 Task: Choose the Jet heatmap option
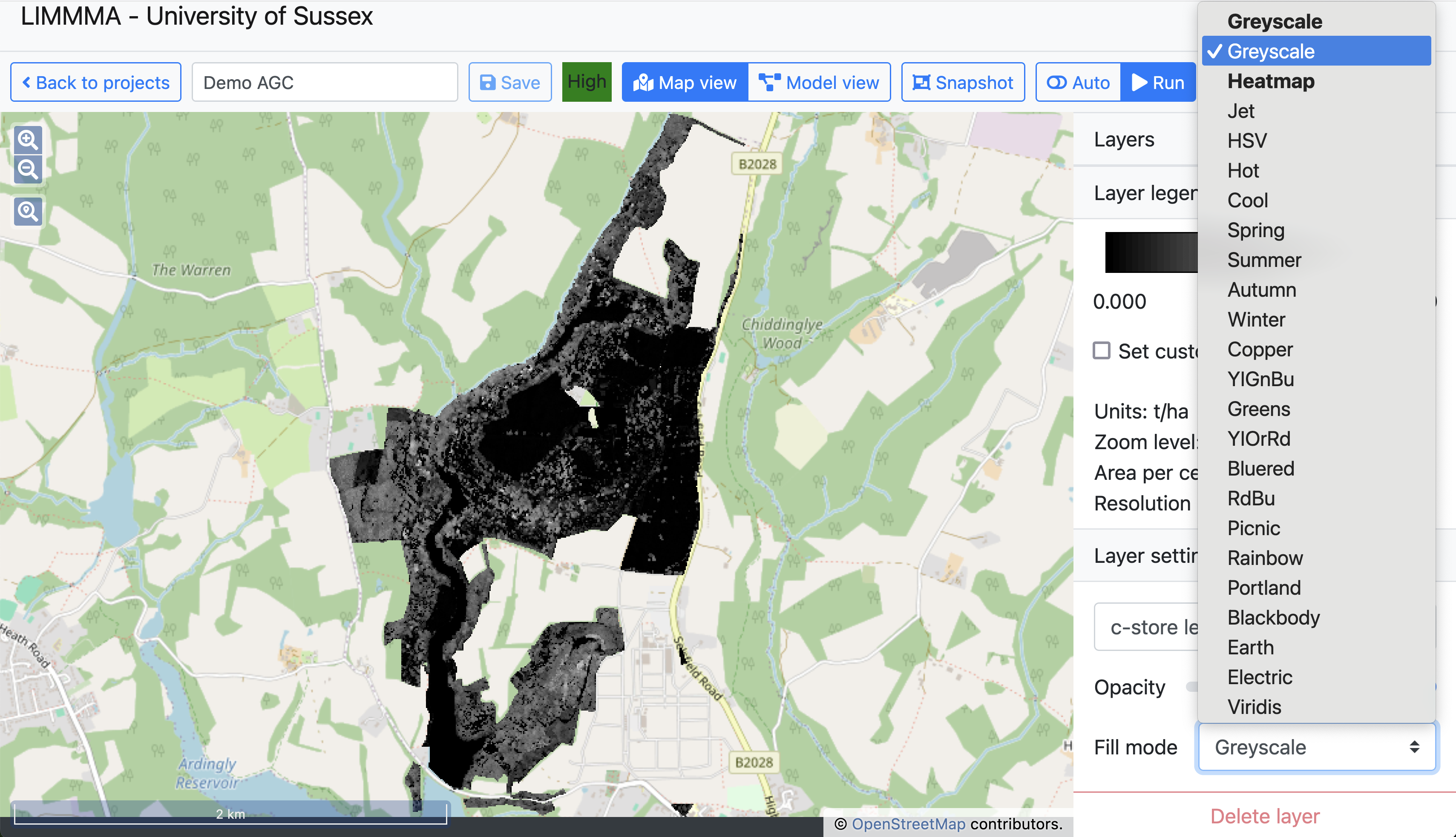click(1240, 111)
